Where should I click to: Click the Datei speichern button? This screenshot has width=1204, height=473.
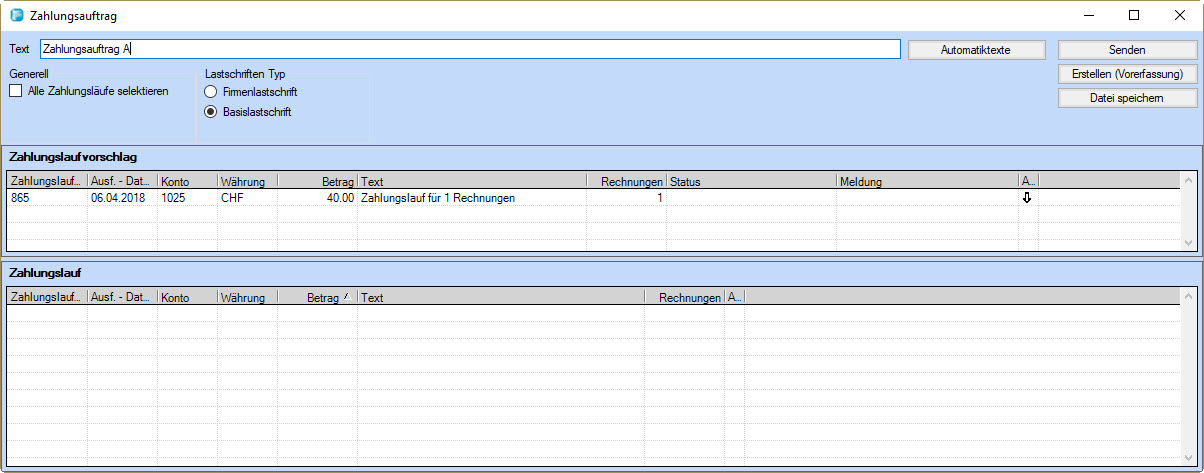[1127, 98]
